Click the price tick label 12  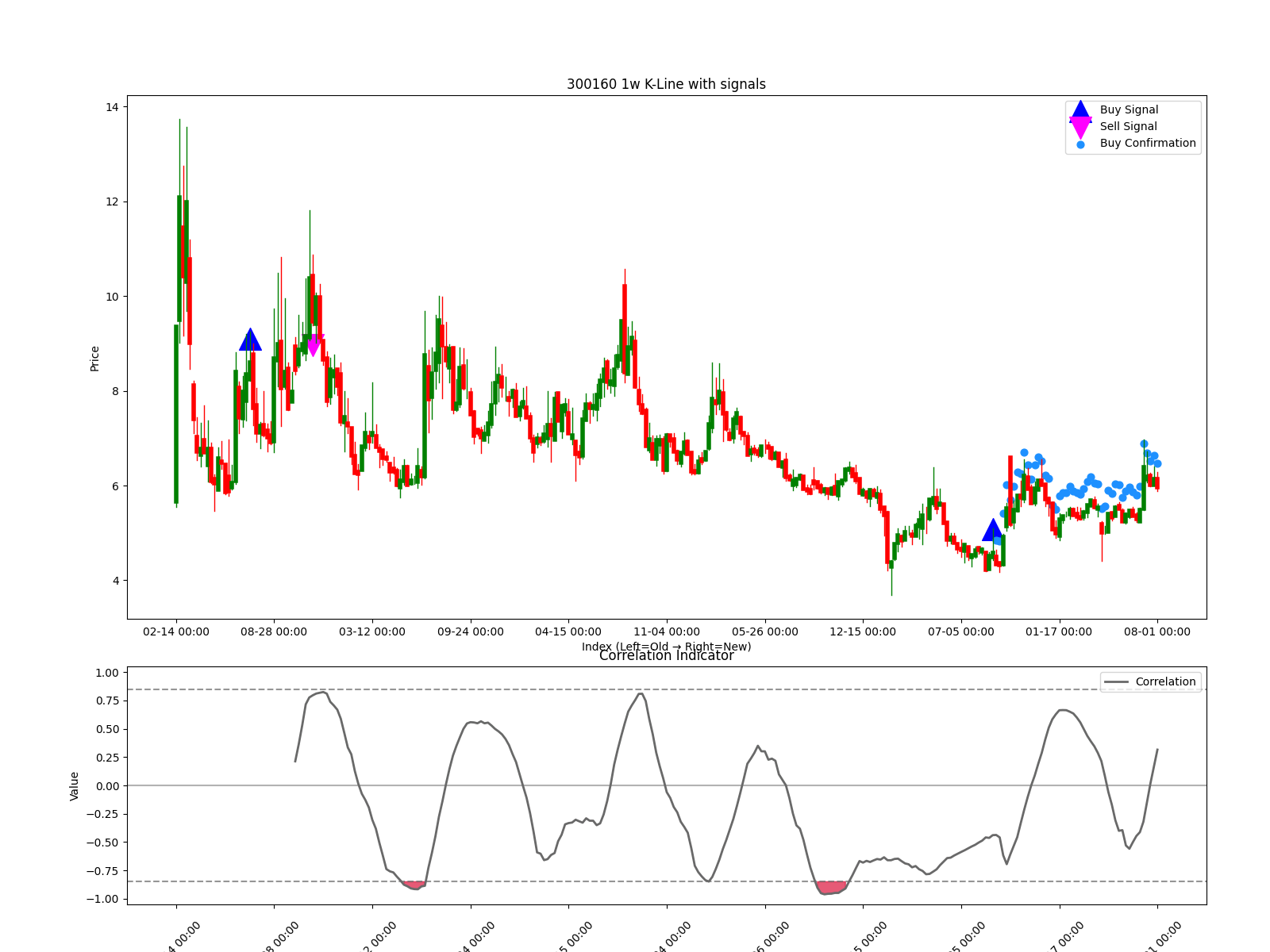112,202
